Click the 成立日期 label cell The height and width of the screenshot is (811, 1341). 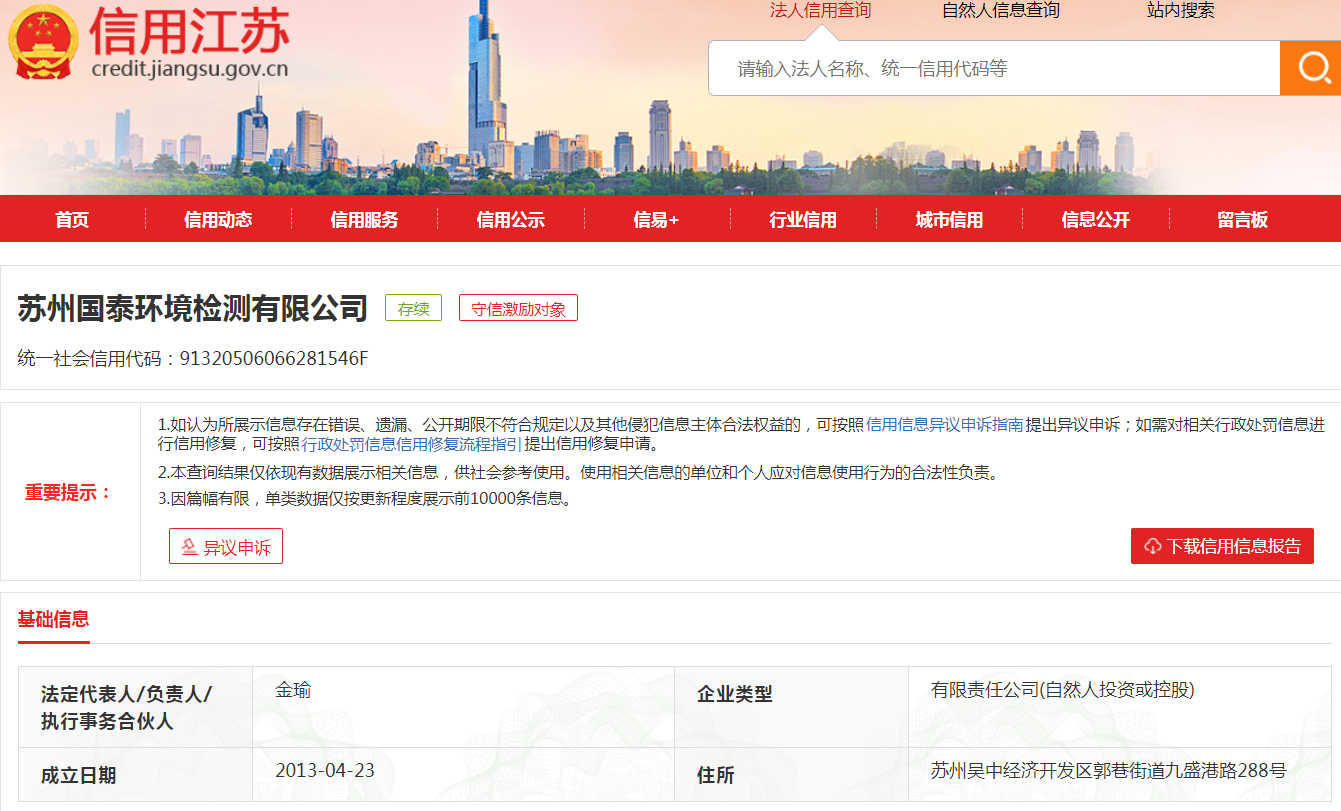coord(135,775)
